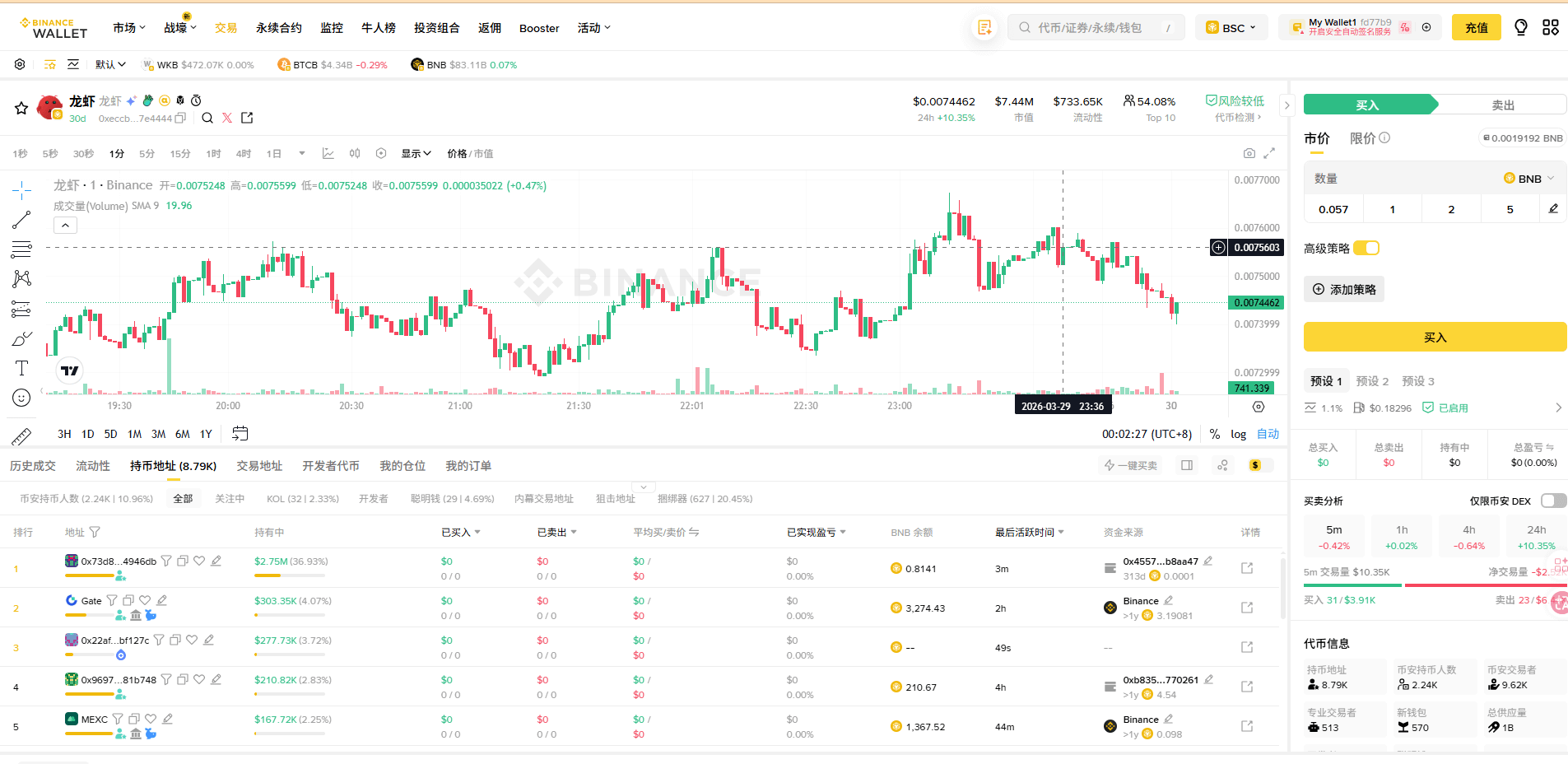The width and height of the screenshot is (1568, 764).
Task: Toggle 仅限币安 DEX switch
Action: pos(1554,501)
